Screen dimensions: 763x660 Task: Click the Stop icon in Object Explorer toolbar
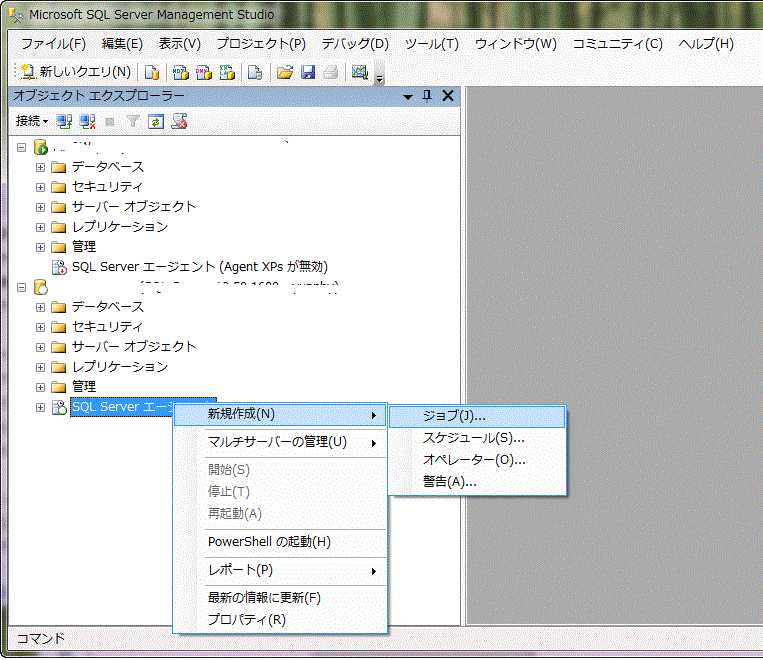click(110, 122)
